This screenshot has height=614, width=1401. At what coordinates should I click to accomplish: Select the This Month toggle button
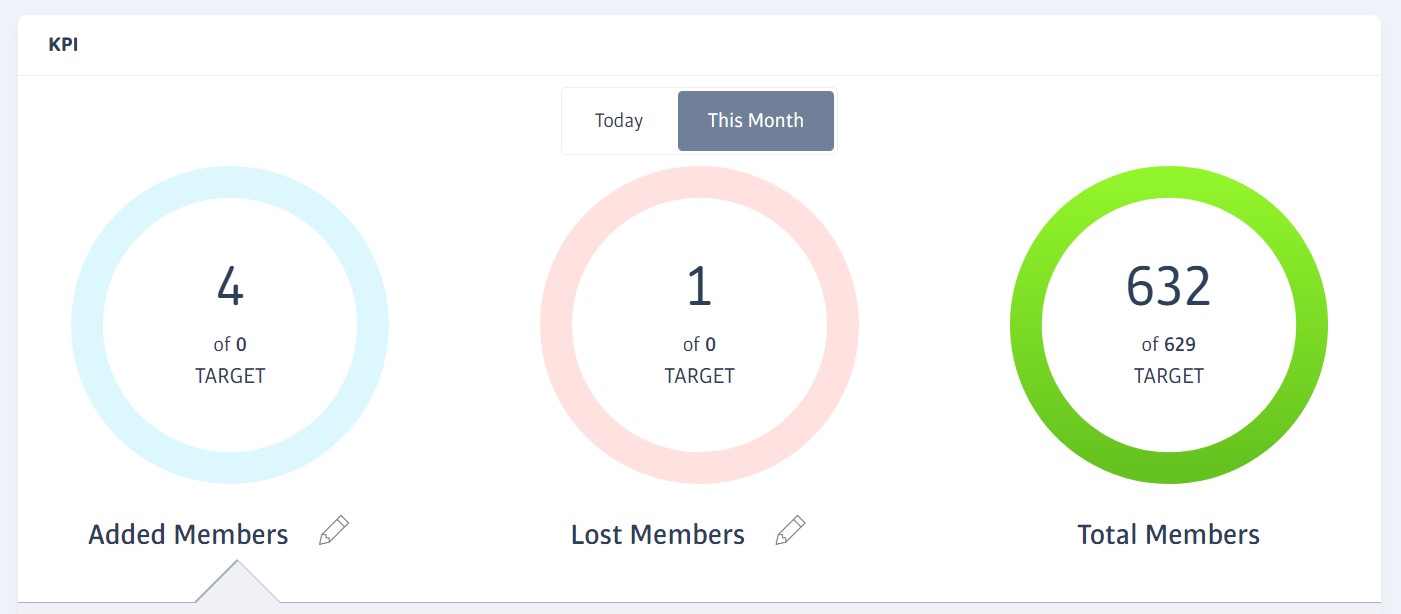point(756,121)
